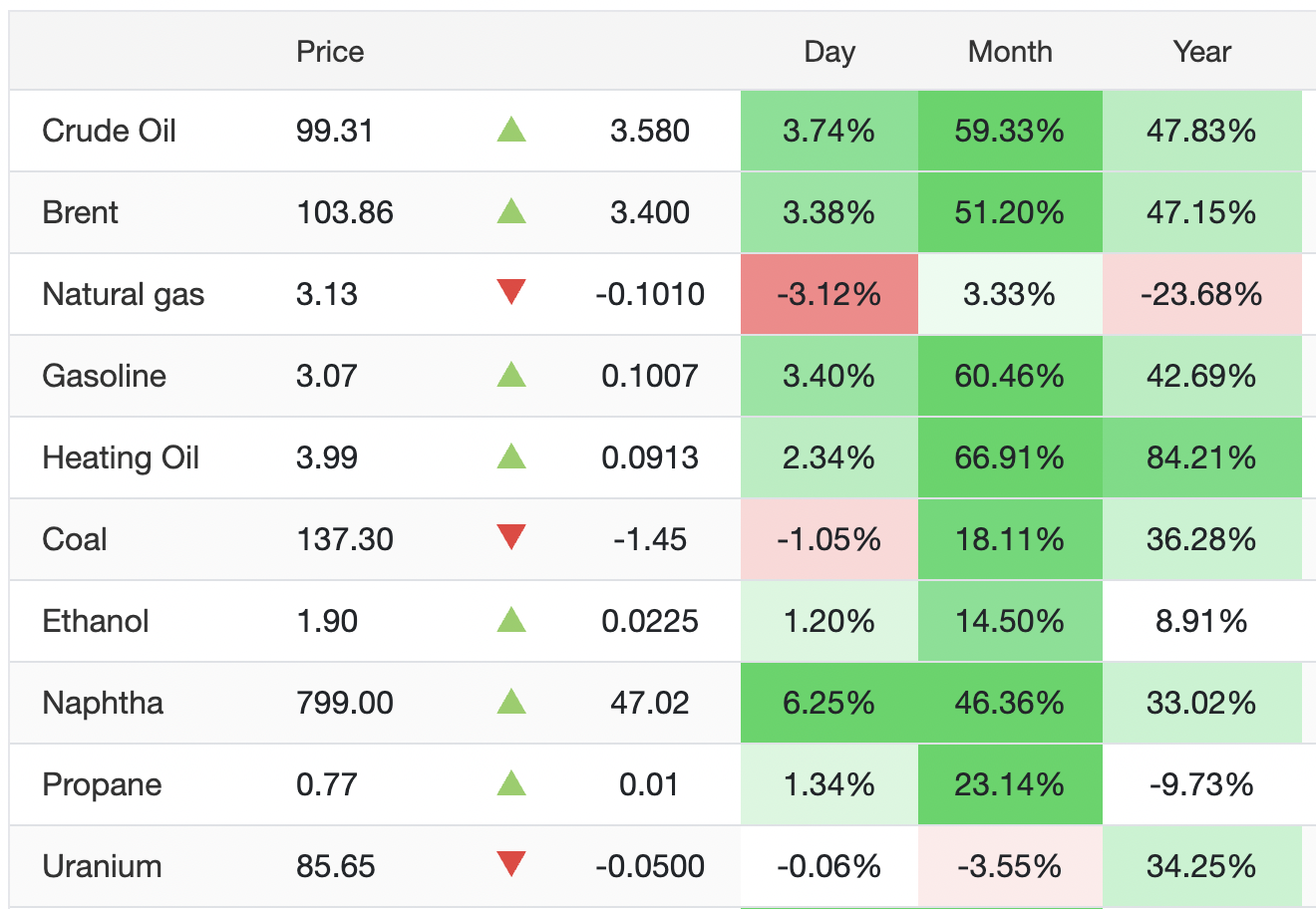Click the dark green 84.21% Year cell
This screenshot has width=1316, height=909.
(x=1201, y=457)
